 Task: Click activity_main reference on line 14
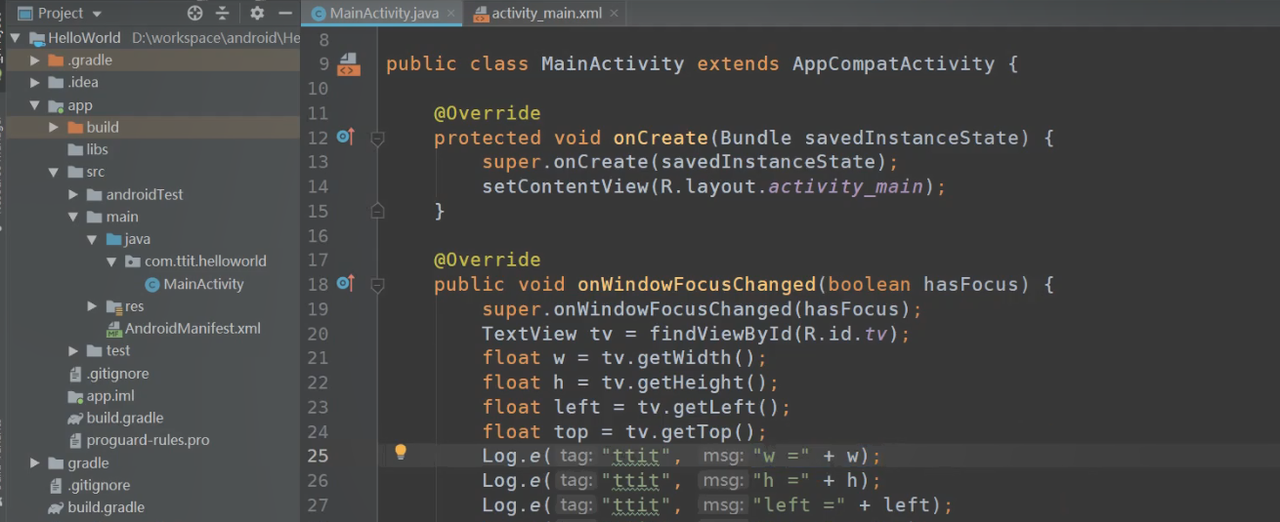point(845,187)
